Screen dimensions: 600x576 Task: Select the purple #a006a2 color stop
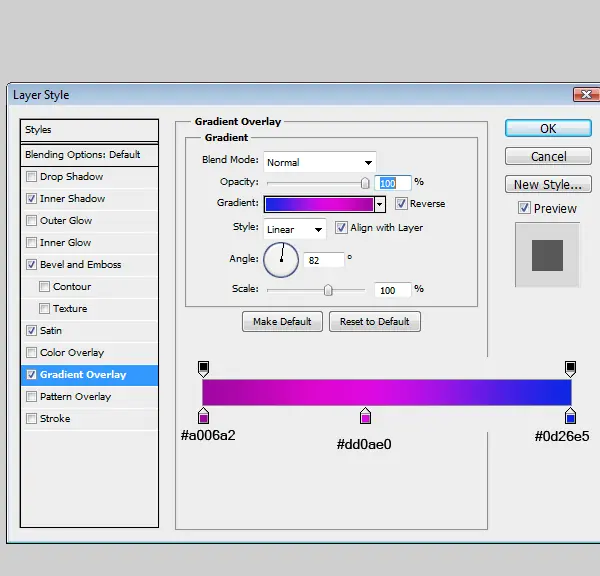tap(203, 416)
